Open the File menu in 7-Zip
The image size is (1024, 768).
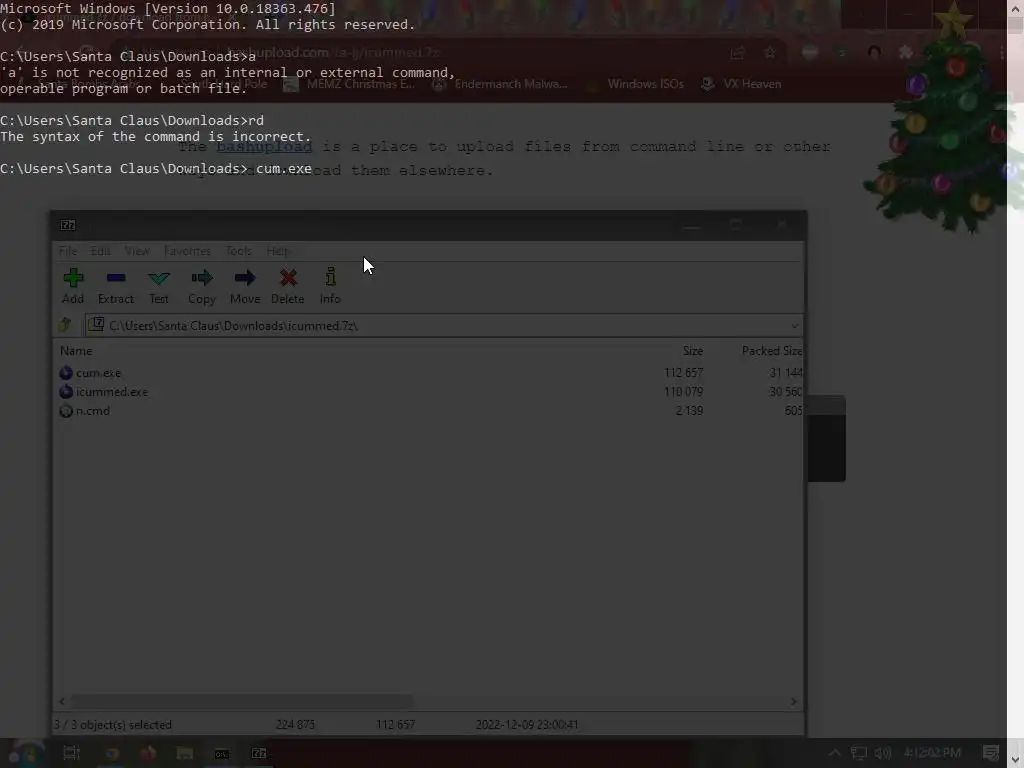(67, 251)
